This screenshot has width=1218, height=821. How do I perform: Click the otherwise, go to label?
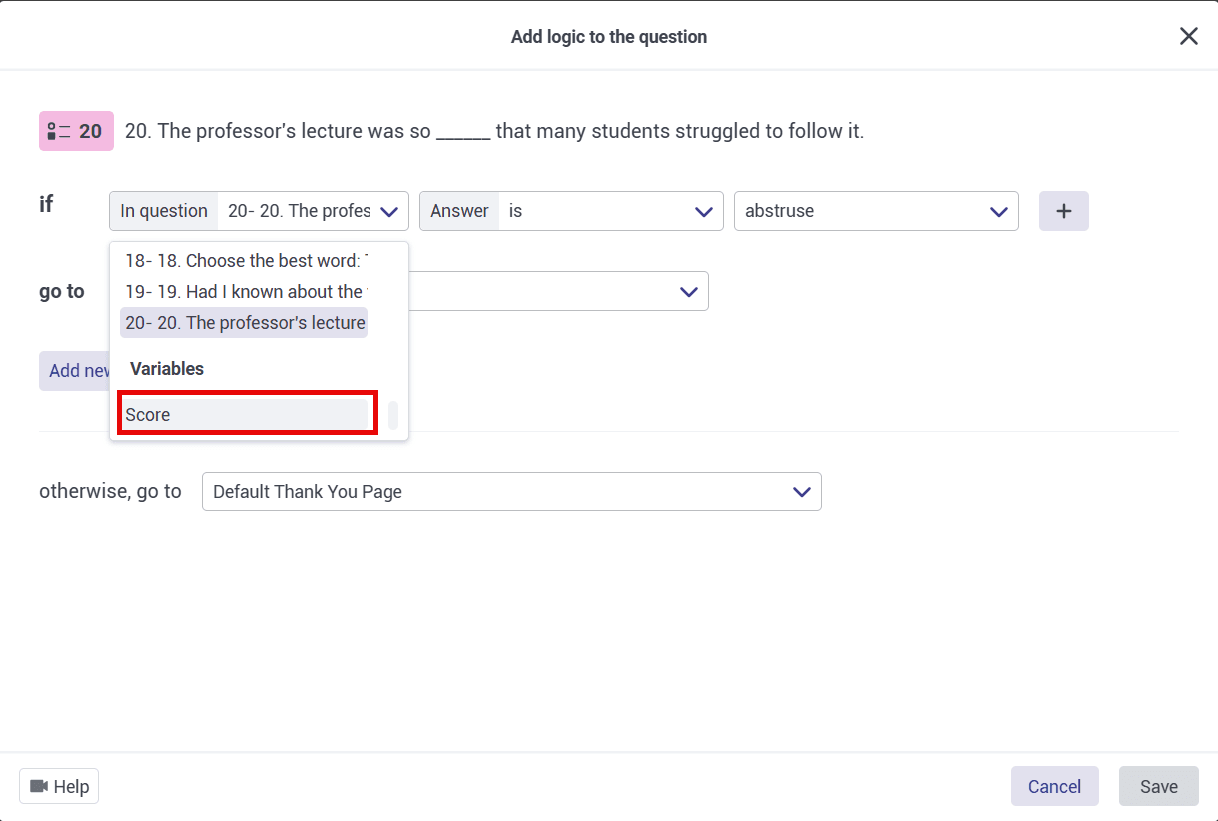(110, 491)
